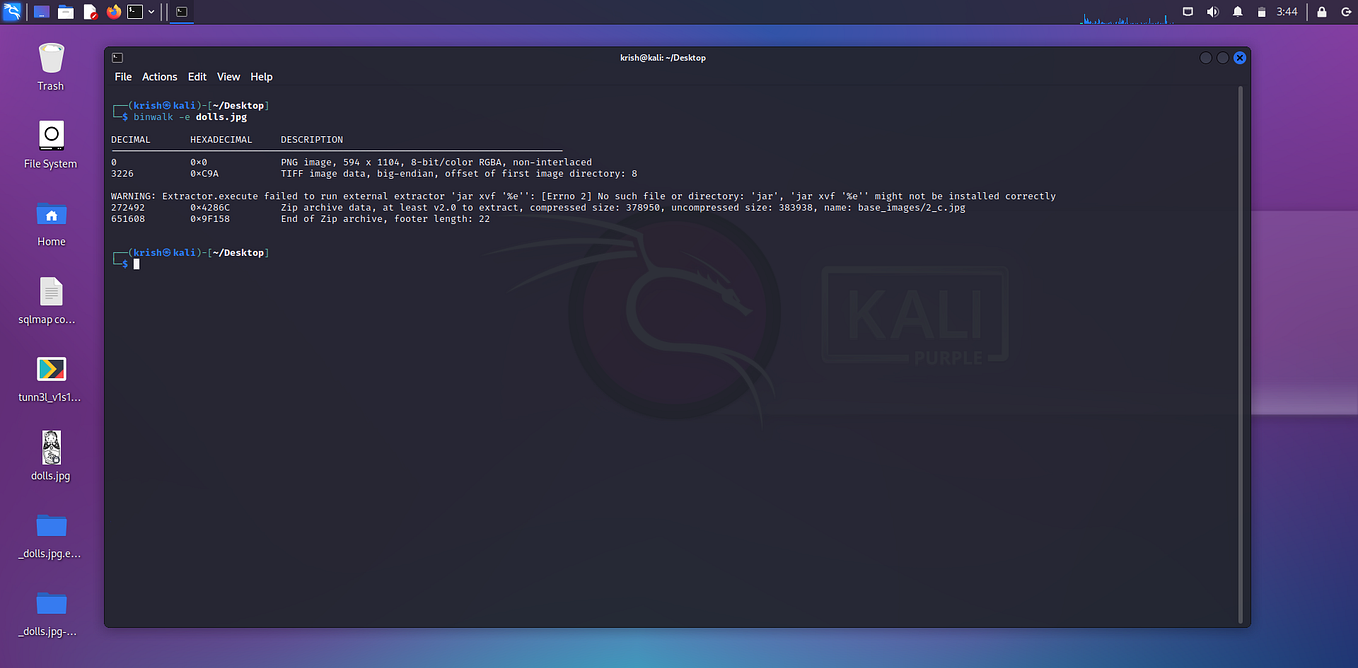Toggle the display tray icon
The height and width of the screenshot is (668, 1358).
click(x=1187, y=11)
